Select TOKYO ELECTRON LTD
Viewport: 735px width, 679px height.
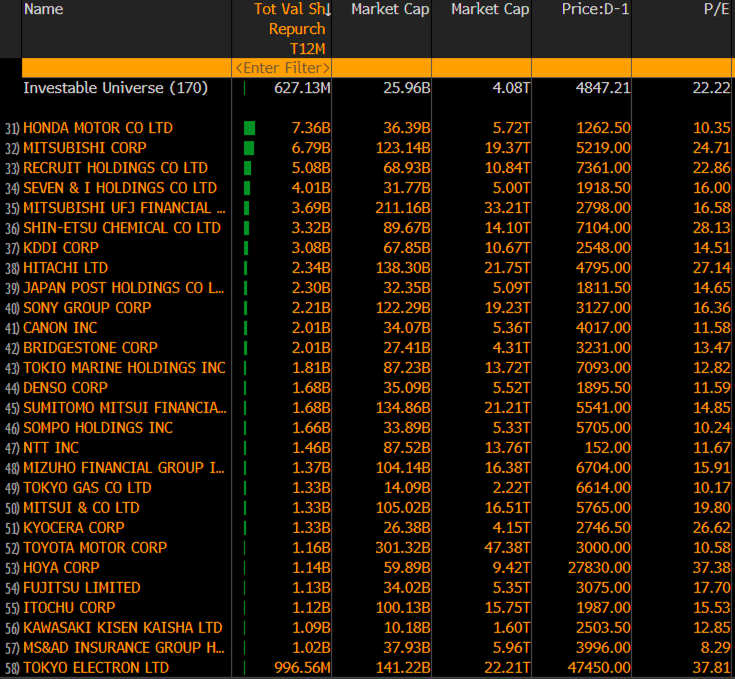[x=96, y=667]
